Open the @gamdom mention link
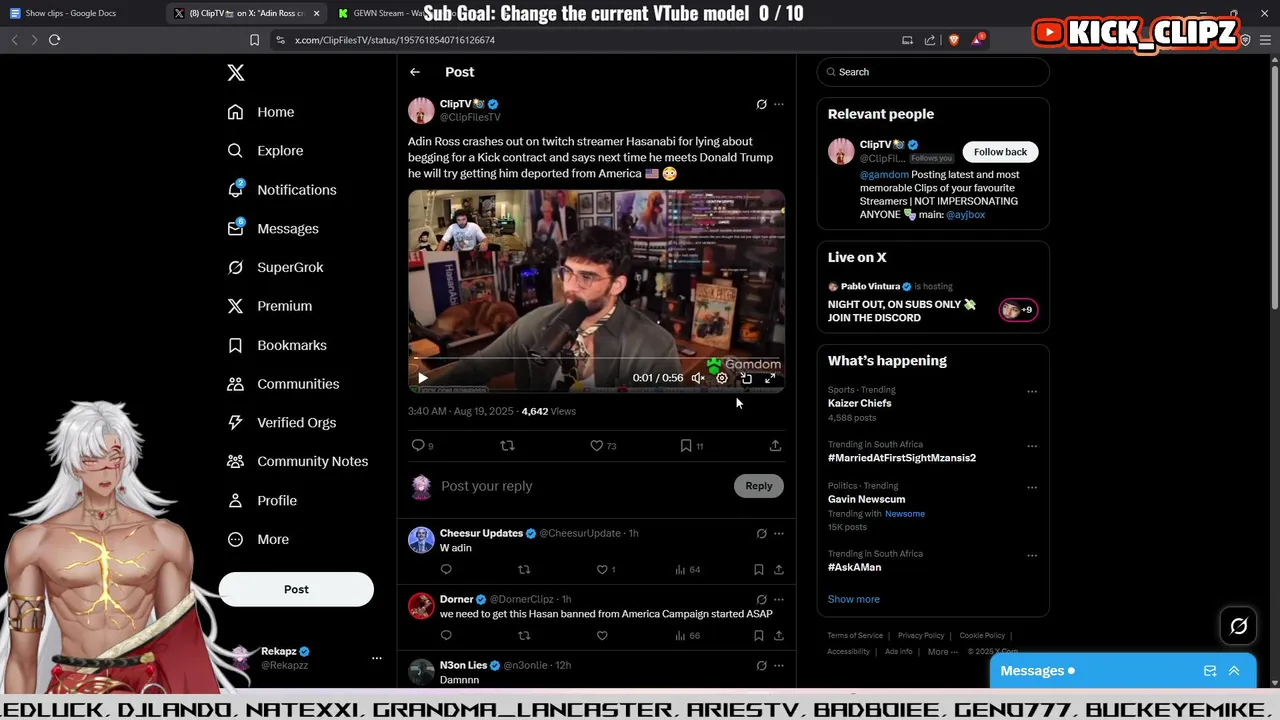1280x720 pixels. [884, 174]
